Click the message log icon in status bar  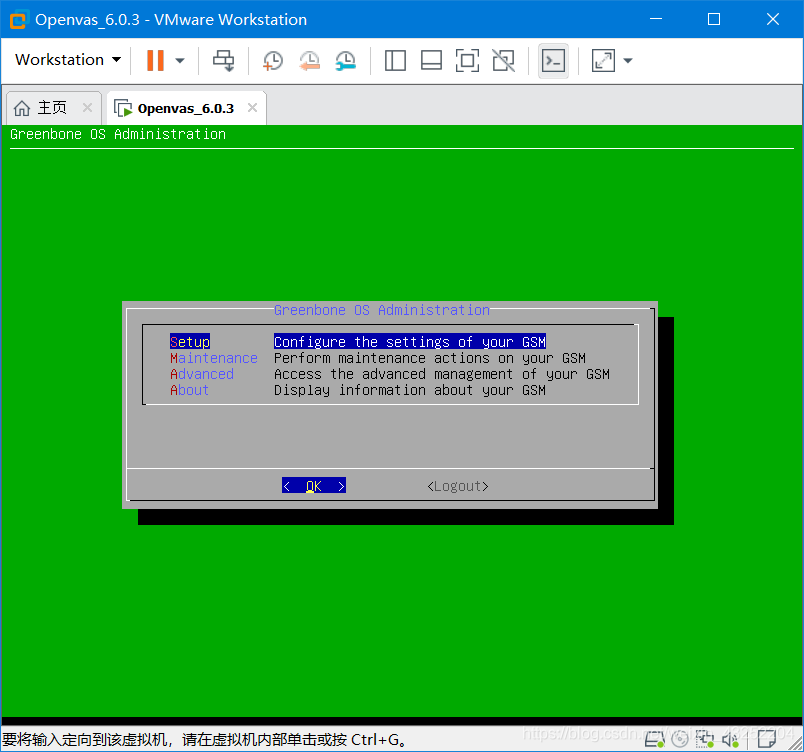point(767,739)
